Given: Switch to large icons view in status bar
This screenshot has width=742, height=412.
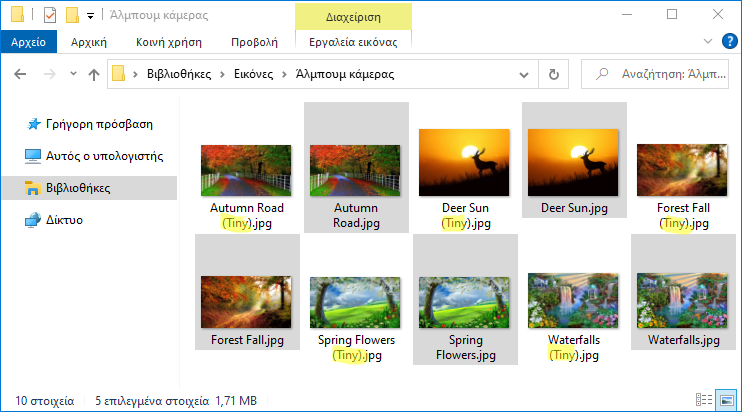Looking at the screenshot, I should 726,400.
